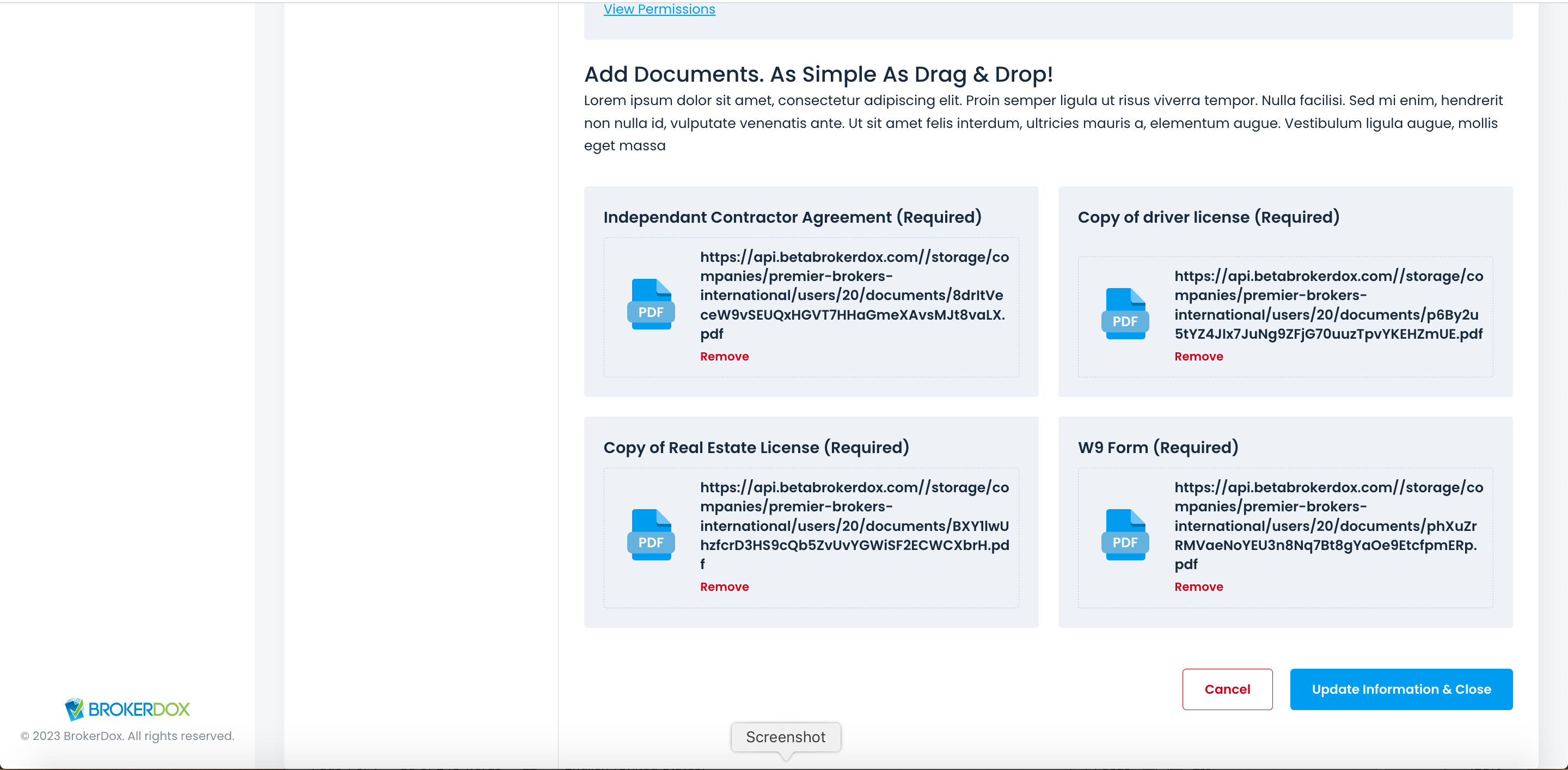The image size is (1568, 770).
Task: Open the Real Estate License PDF URL text
Action: [854, 525]
